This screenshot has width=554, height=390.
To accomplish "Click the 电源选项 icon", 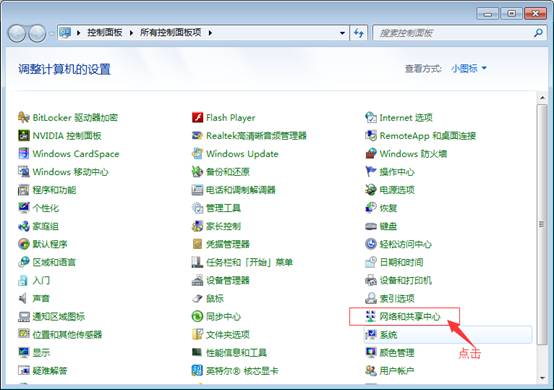I will click(x=371, y=190).
